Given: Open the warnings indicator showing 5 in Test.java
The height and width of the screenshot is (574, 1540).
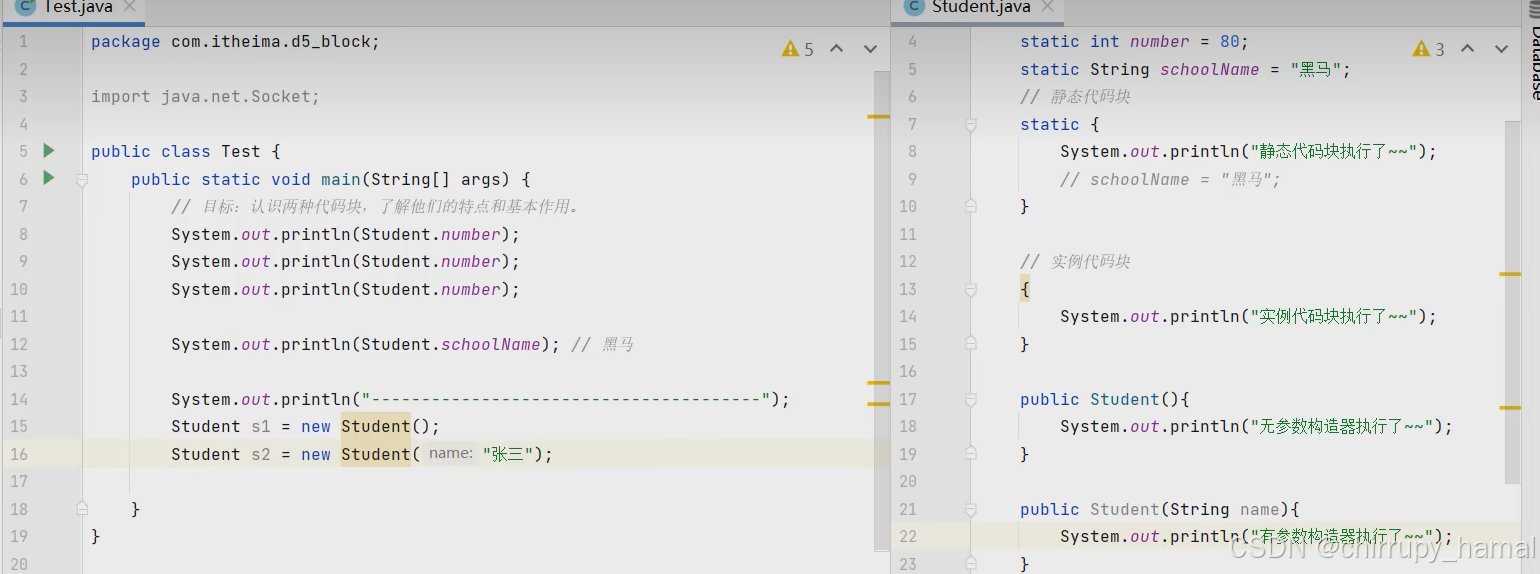Looking at the screenshot, I should pyautogui.click(x=798, y=49).
